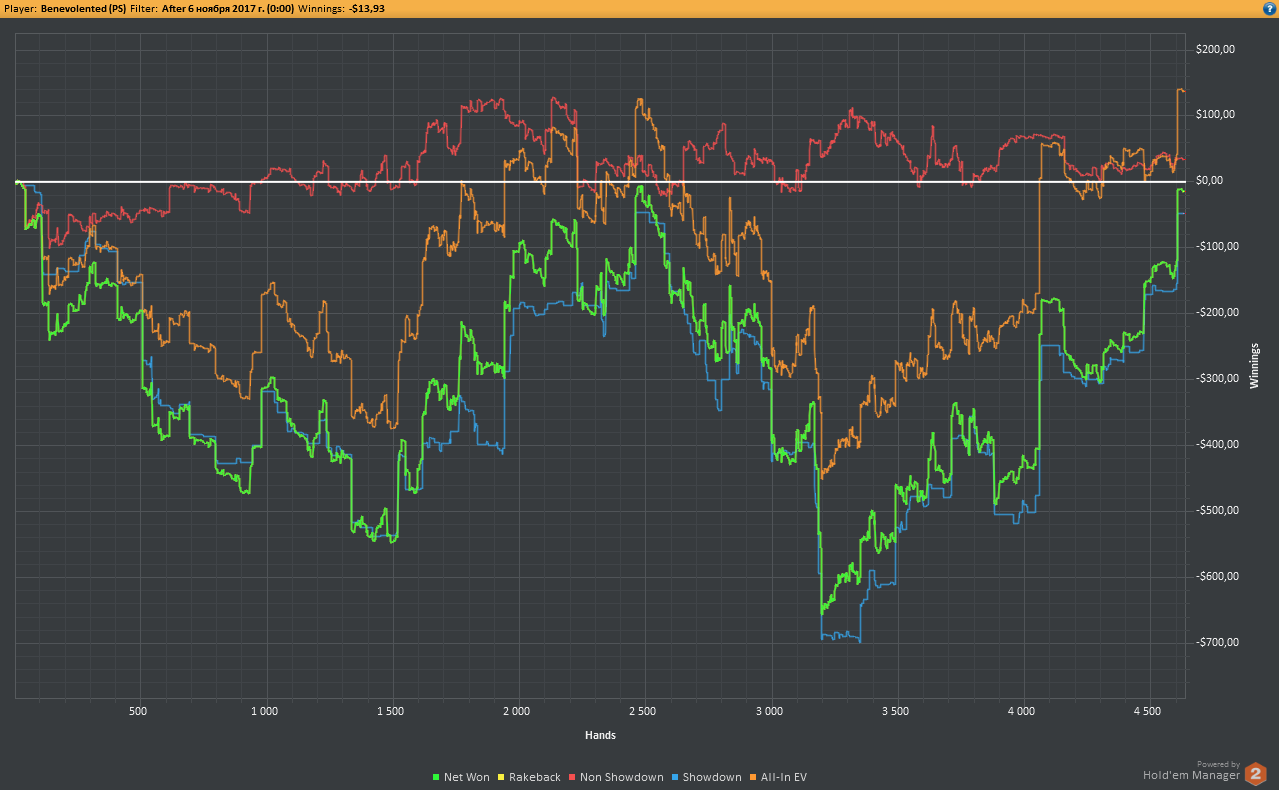Screen dimensions: 1279x790
Task: Click the blue Showdown color swatch
Action: [675, 777]
